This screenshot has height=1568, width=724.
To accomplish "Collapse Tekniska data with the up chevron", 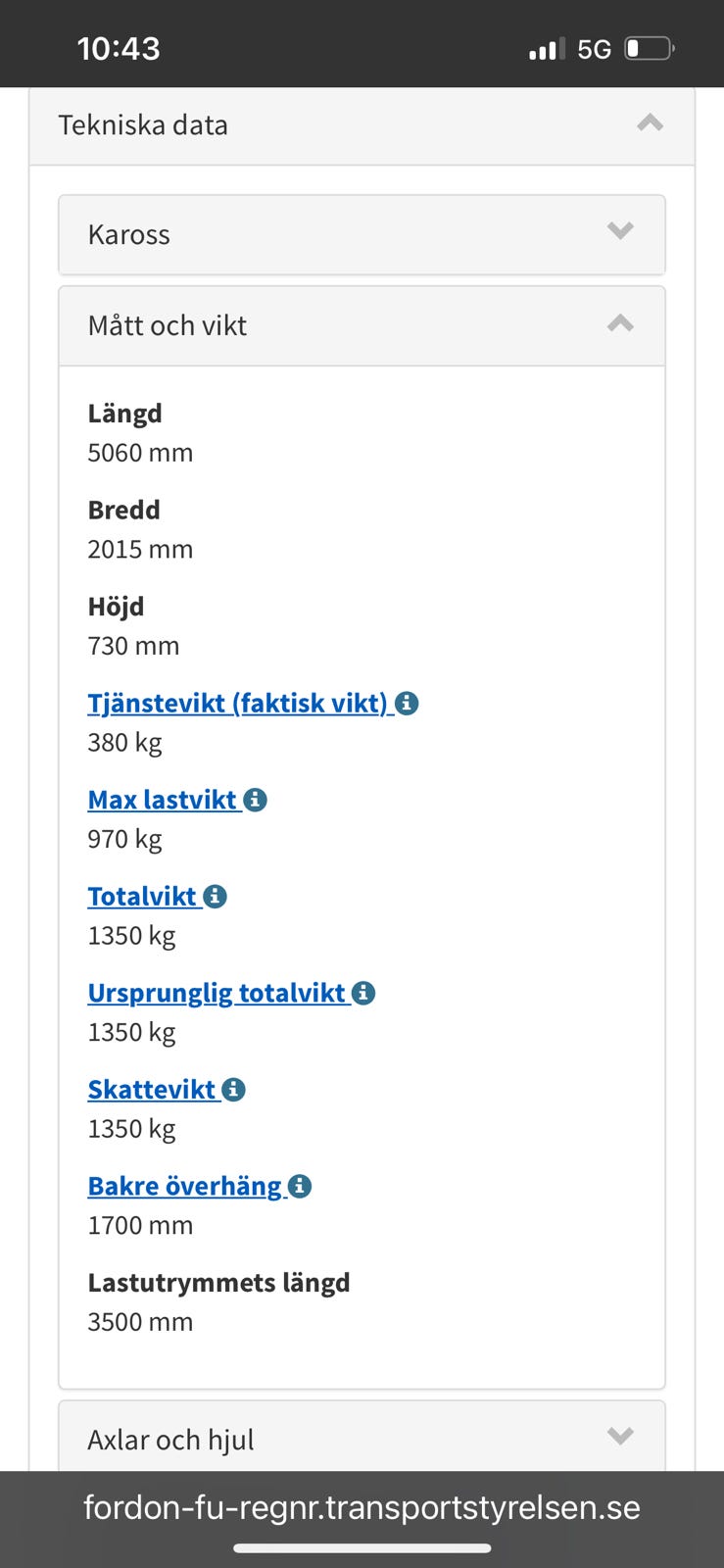I will tap(650, 123).
